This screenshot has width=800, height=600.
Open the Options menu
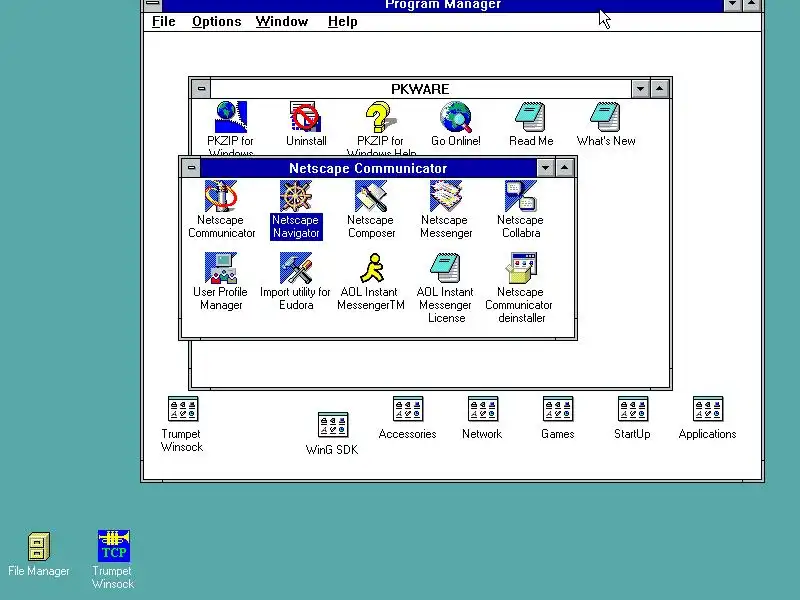coord(217,22)
